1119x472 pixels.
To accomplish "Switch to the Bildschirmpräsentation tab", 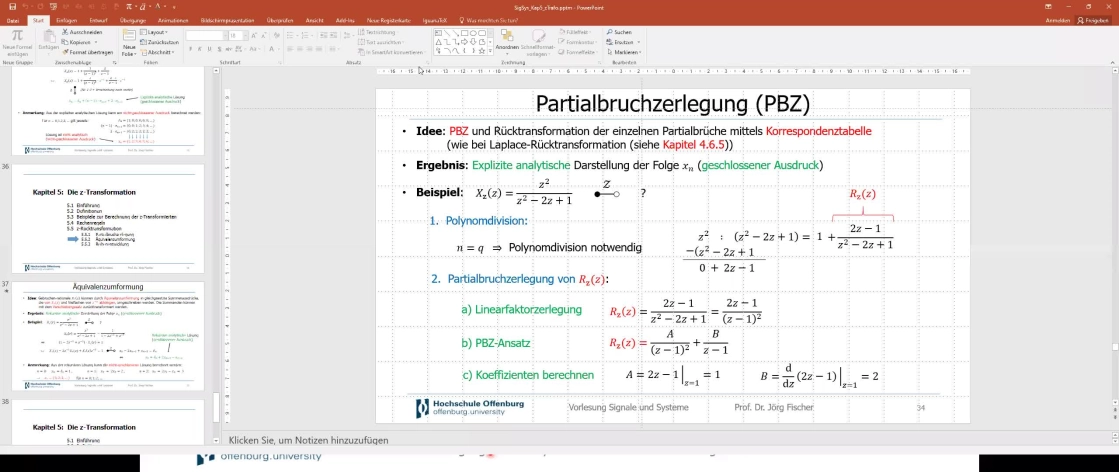I will pyautogui.click(x=228, y=20).
